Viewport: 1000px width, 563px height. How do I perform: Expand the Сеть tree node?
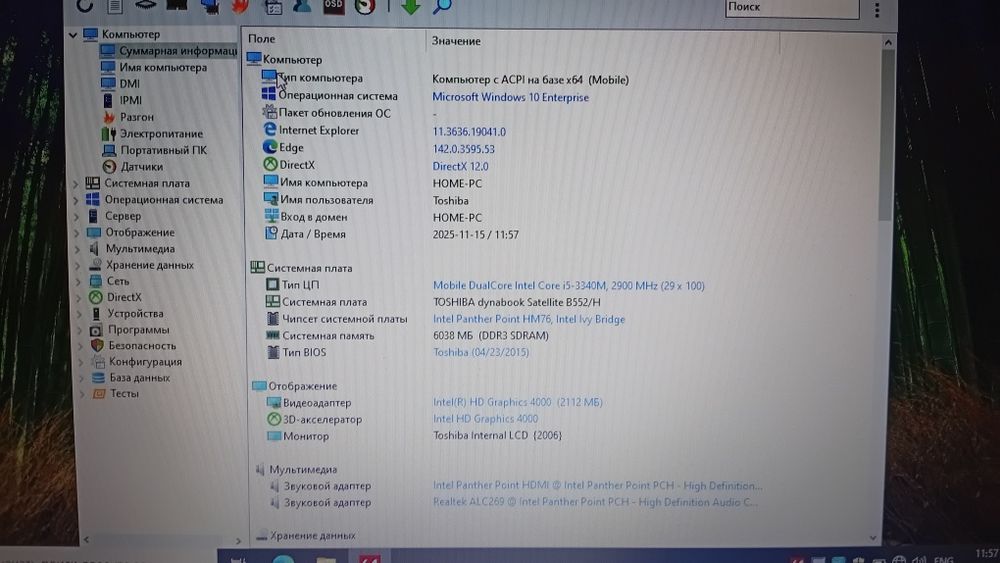tap(78, 282)
